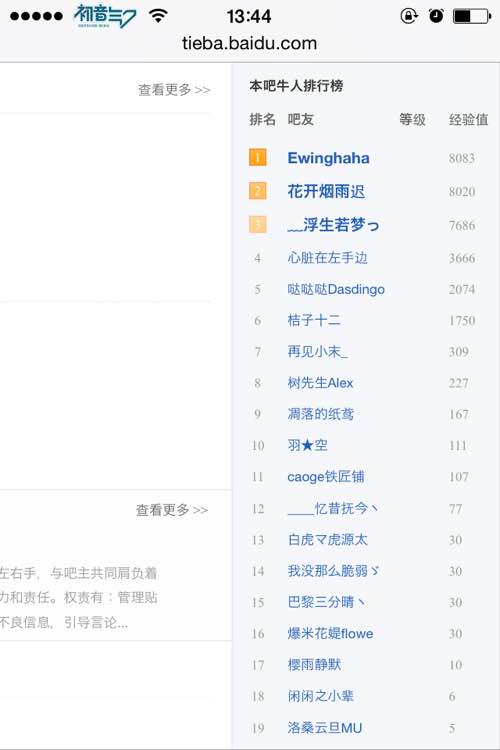Tap the Wi-Fi status icon

[x=158, y=15]
